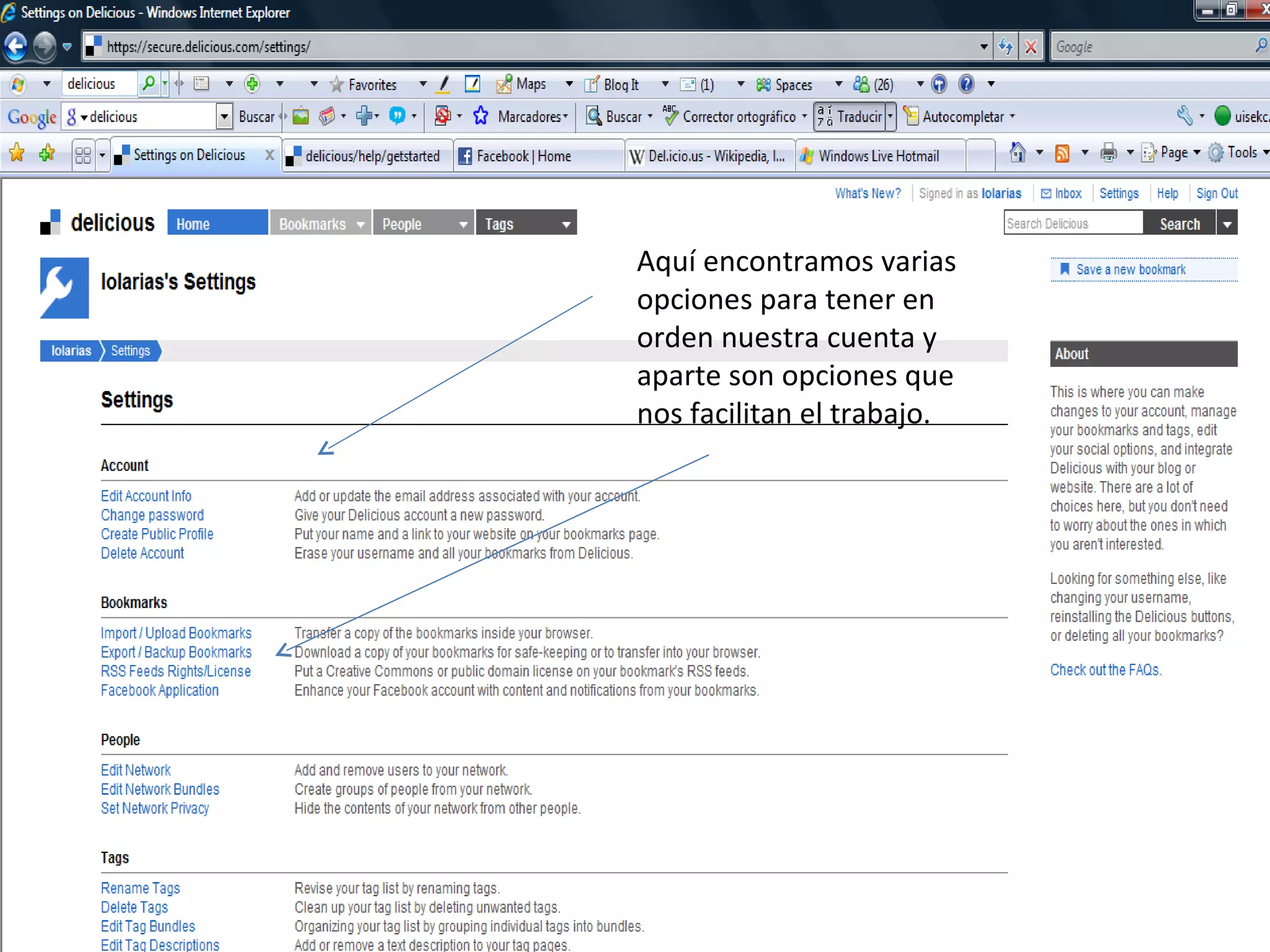Screen dimensions: 1270x952
Task: Click the Stop loading red X icon
Action: point(1031,46)
